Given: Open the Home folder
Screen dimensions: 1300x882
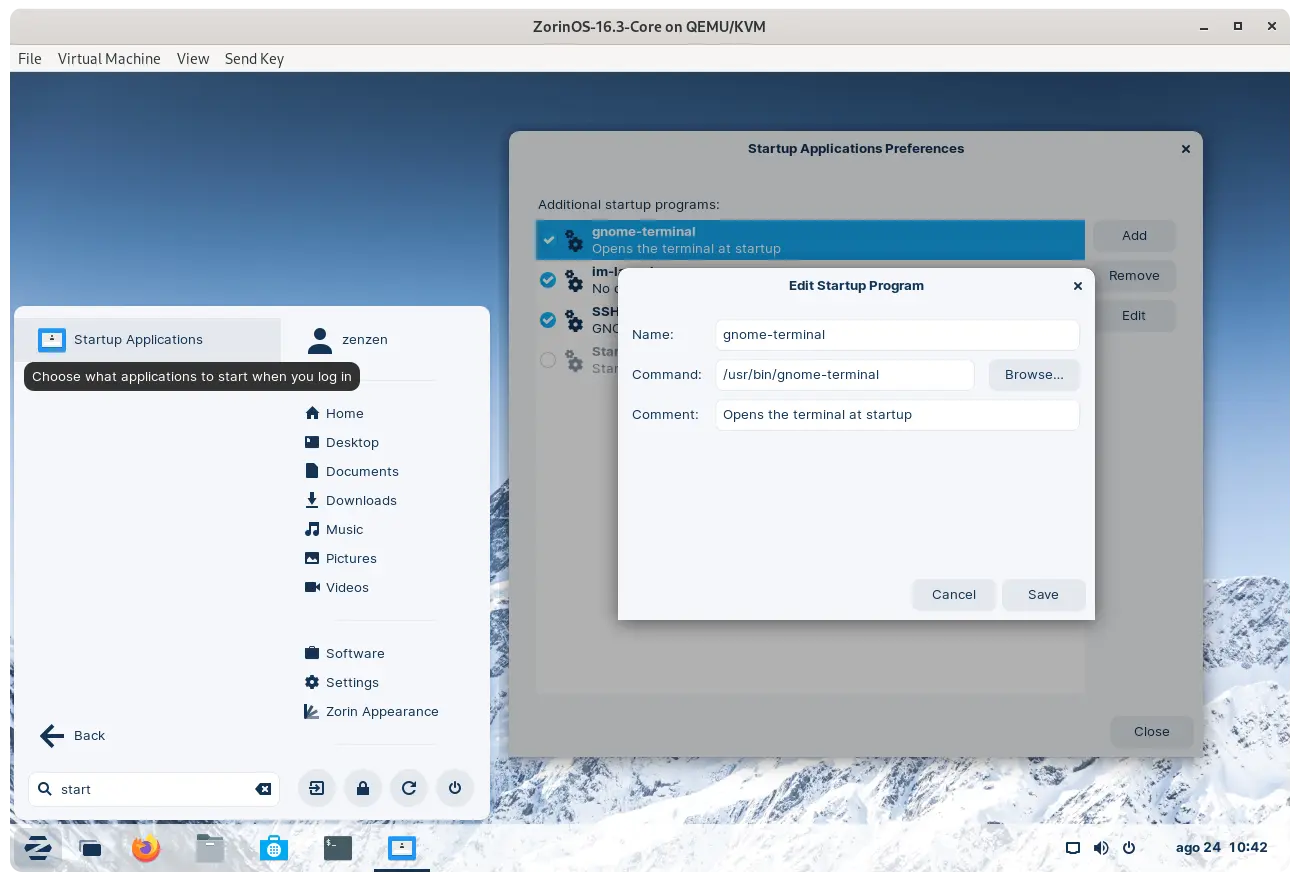Looking at the screenshot, I should point(334,413).
